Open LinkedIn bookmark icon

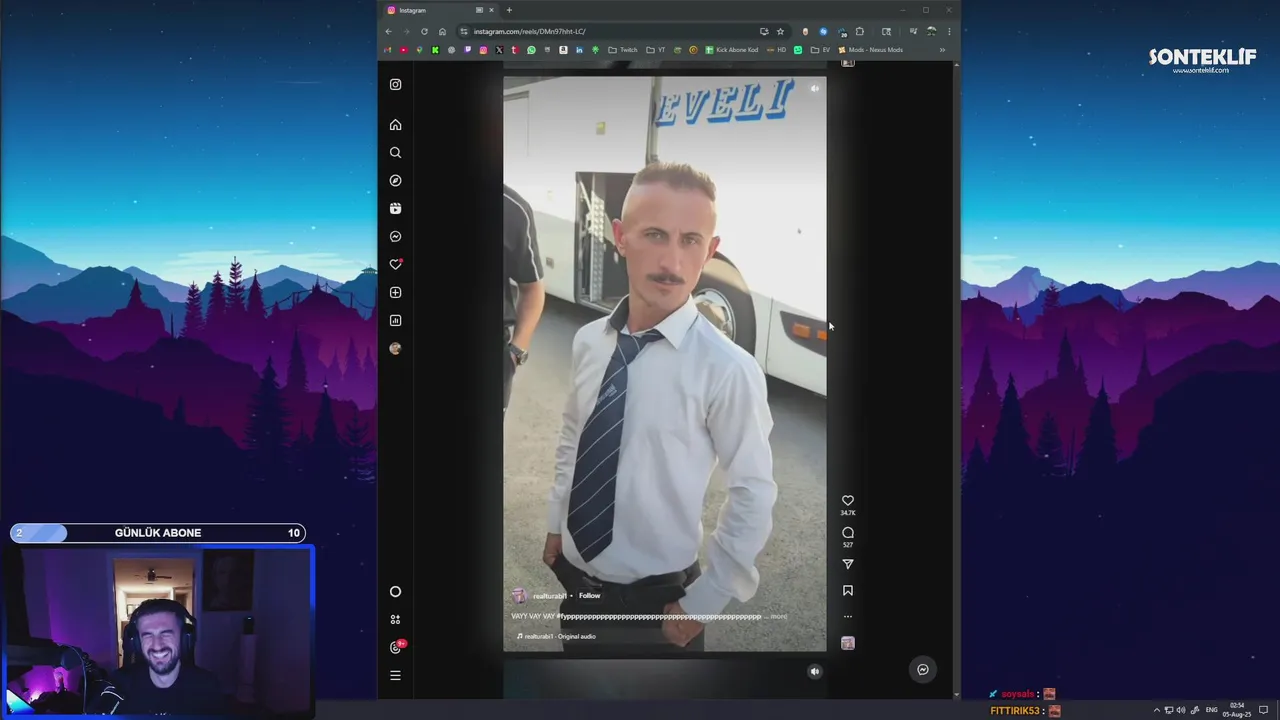tap(579, 50)
